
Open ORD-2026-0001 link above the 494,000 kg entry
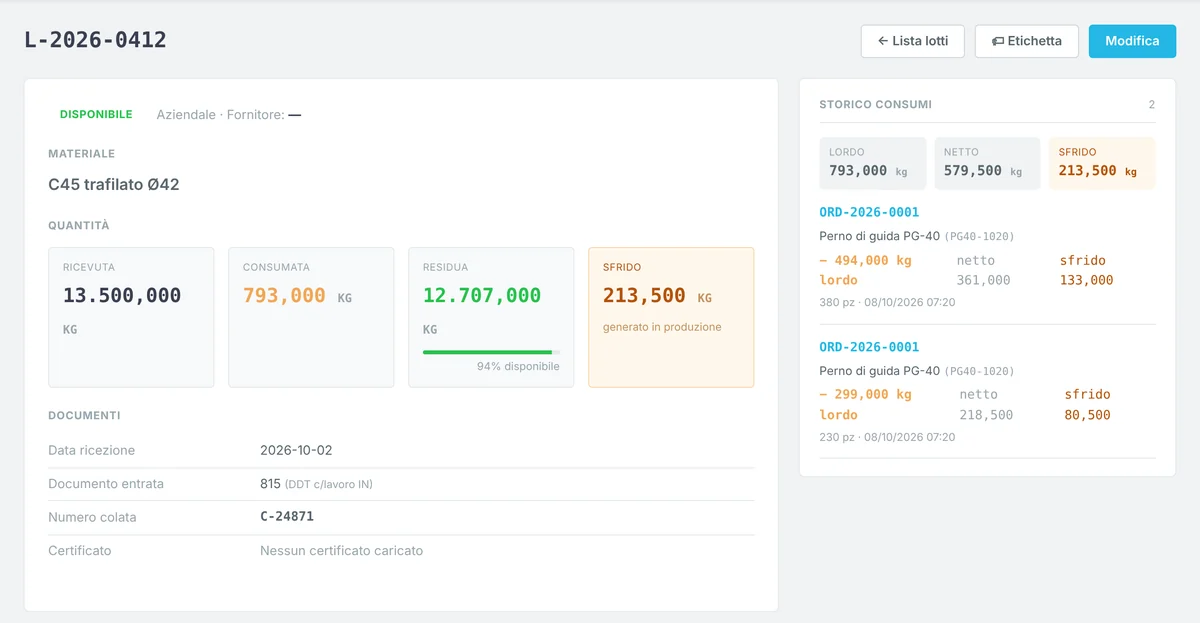[869, 212]
